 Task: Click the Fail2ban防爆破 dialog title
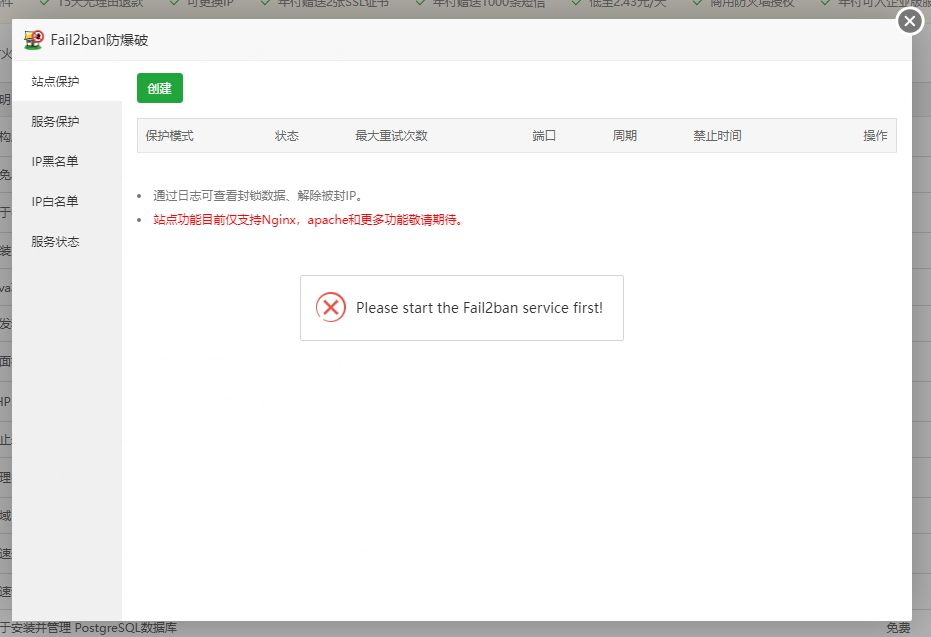tap(100, 40)
